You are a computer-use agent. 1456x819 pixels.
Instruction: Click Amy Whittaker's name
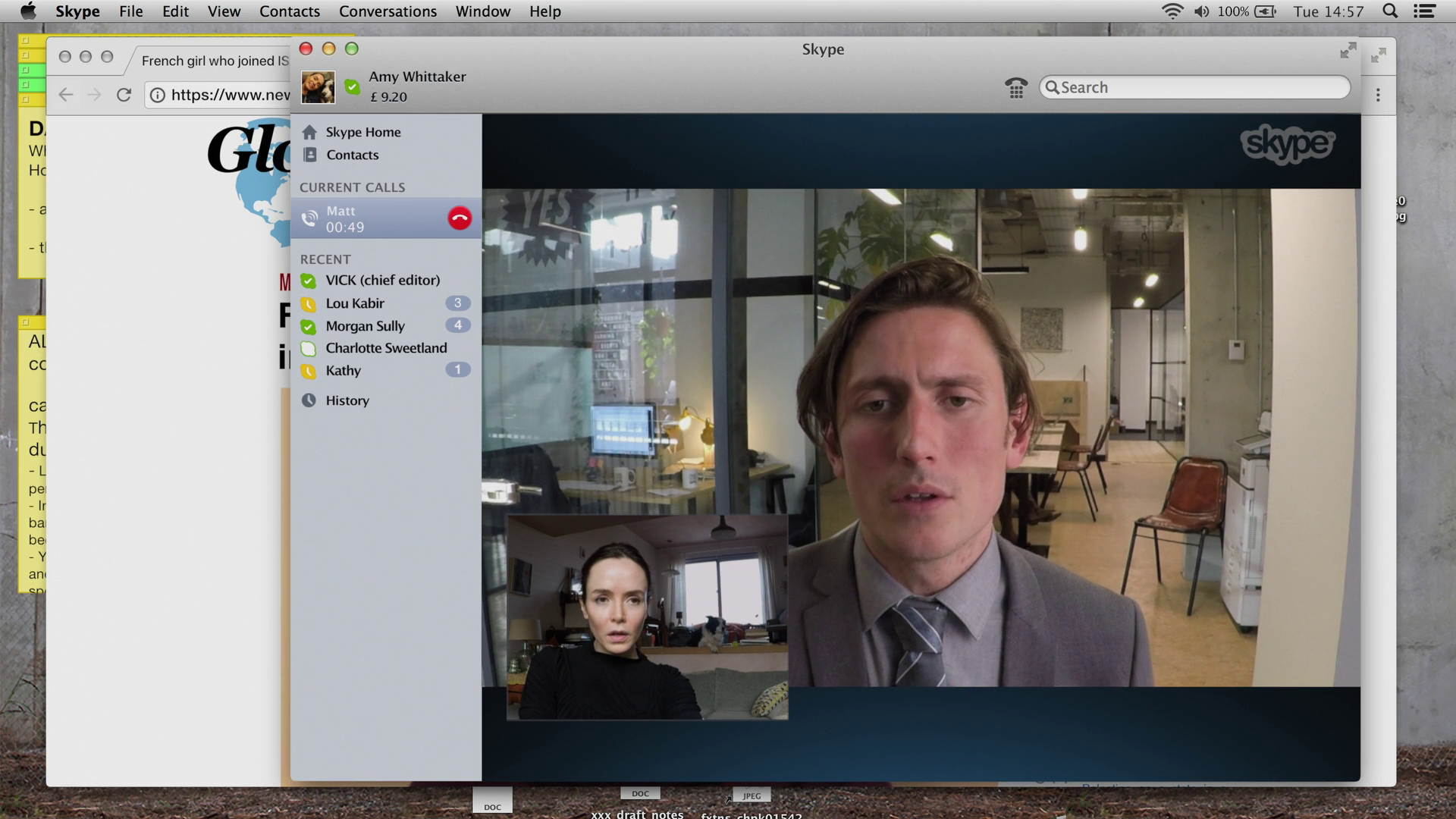point(417,77)
